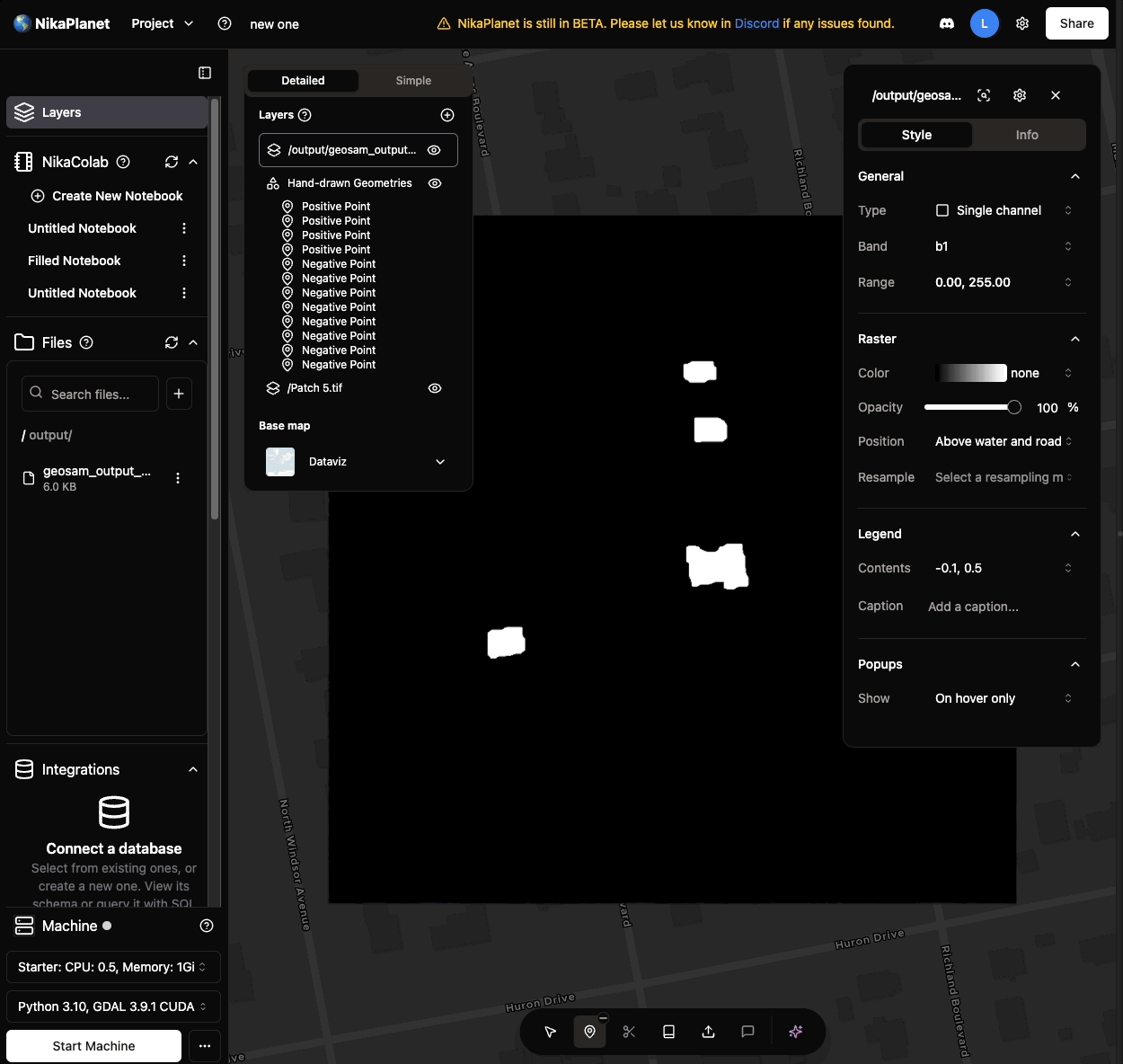
Task: Click the Search files input field
Action: point(90,394)
